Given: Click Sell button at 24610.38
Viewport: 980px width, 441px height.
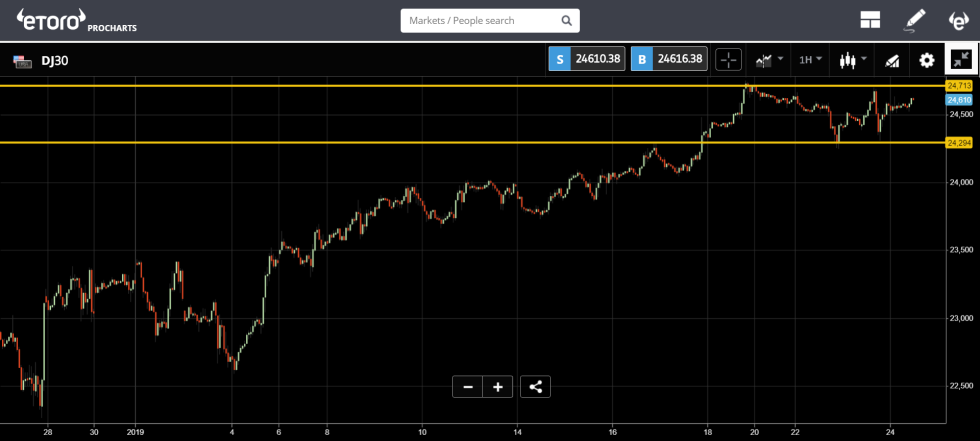Looking at the screenshot, I should pyautogui.click(x=586, y=60).
